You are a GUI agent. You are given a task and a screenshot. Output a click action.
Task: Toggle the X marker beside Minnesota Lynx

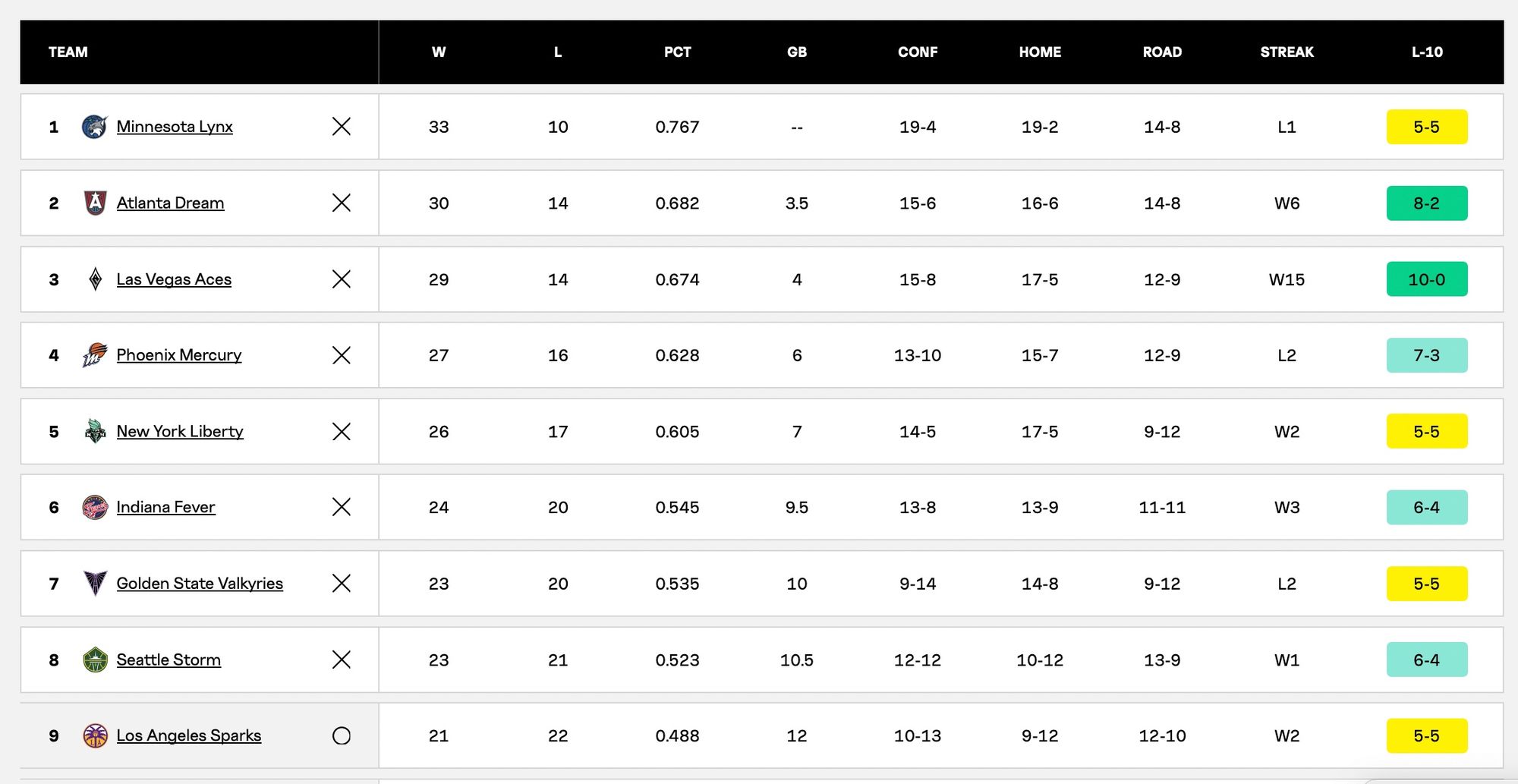342,127
